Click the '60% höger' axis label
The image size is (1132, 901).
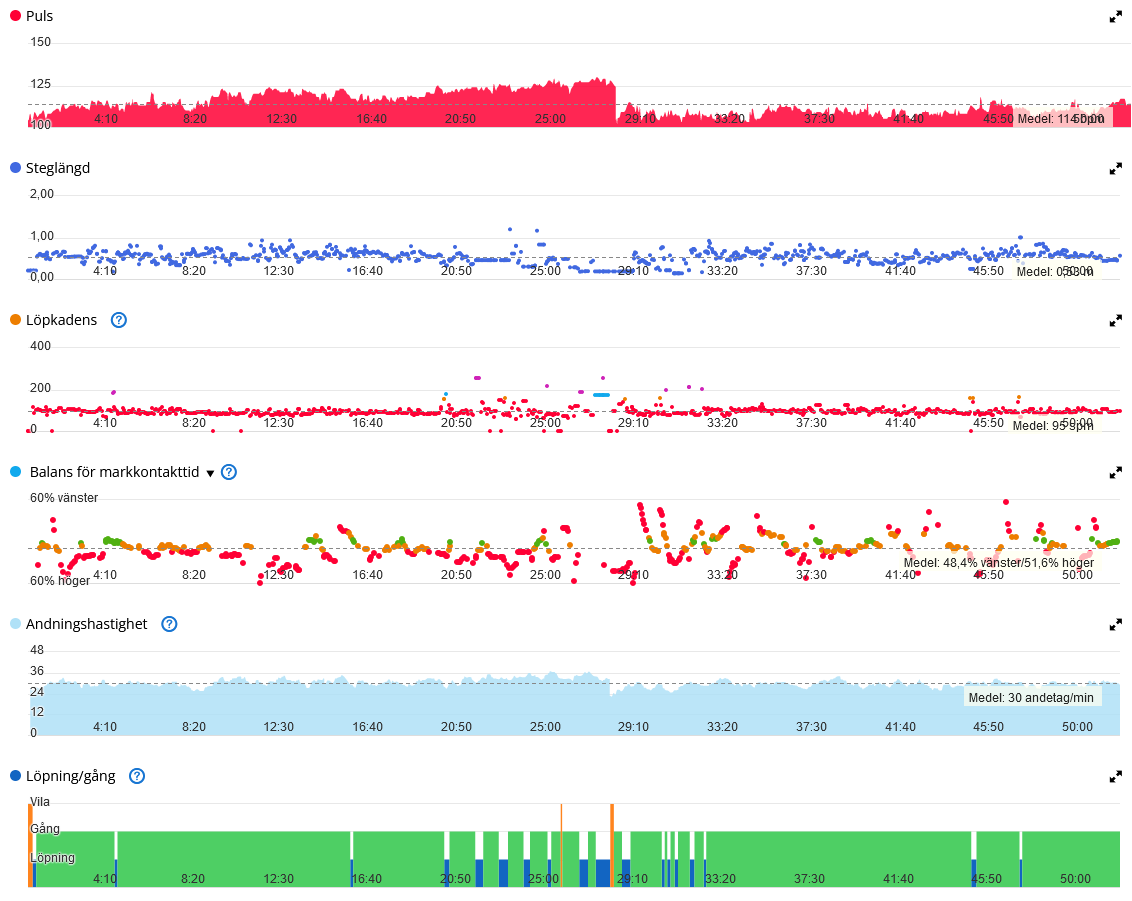pos(60,581)
